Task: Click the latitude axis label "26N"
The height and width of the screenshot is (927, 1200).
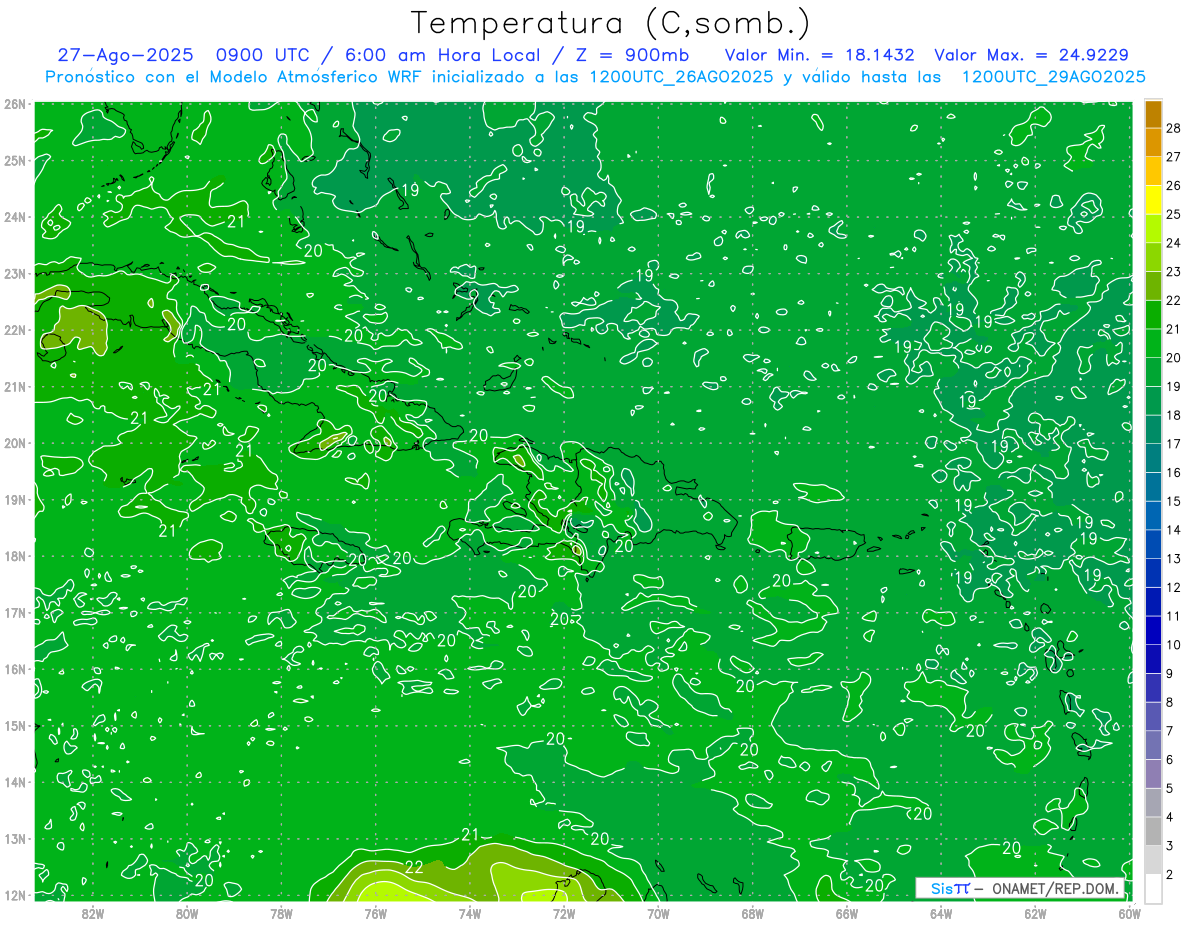Action: 15,104
